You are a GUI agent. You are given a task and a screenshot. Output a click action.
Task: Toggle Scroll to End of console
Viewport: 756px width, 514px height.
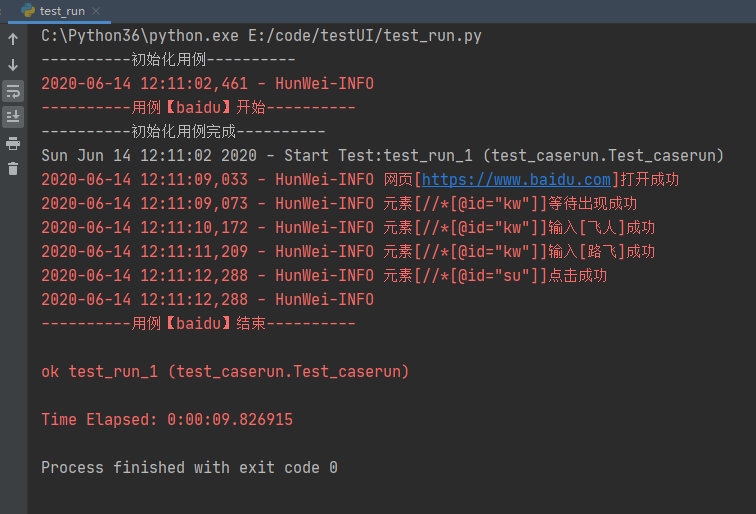coord(13,117)
